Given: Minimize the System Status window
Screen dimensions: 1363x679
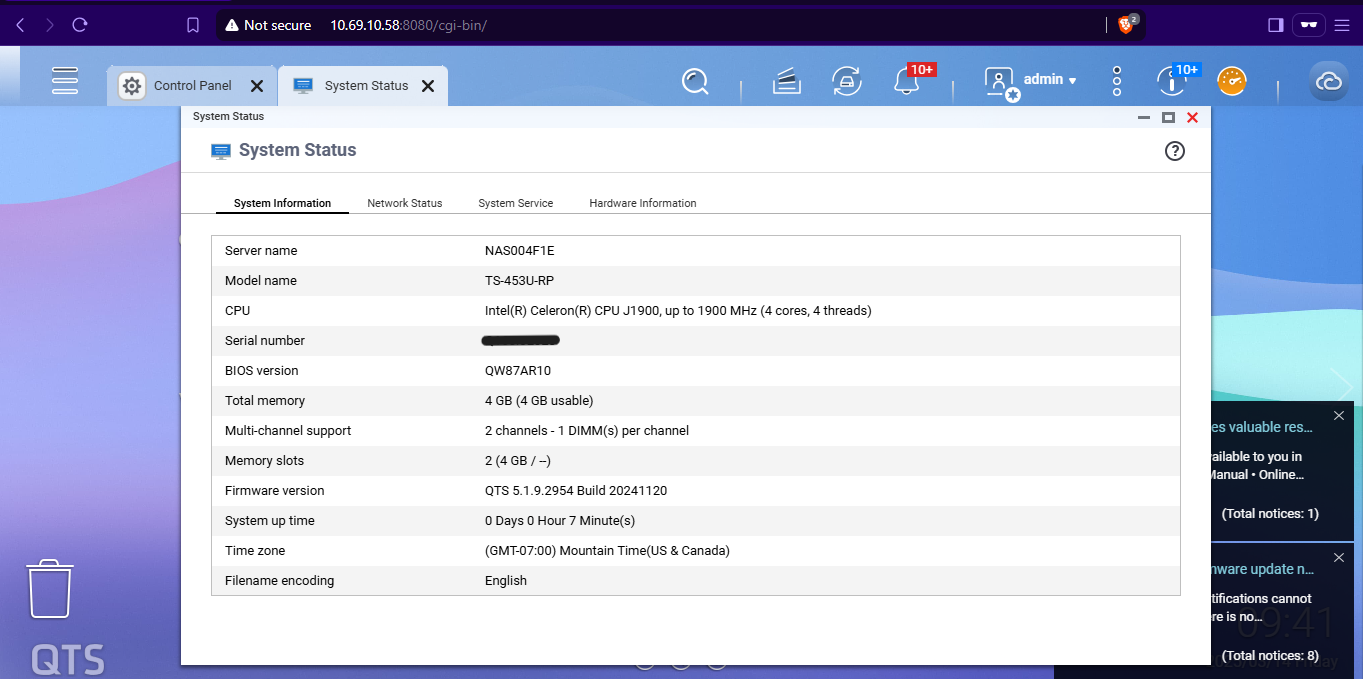Looking at the screenshot, I should 1144,117.
